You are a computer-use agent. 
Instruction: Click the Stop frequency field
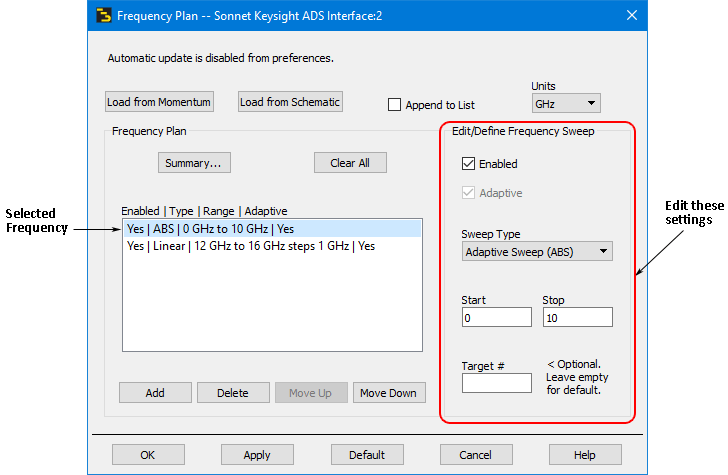click(578, 318)
